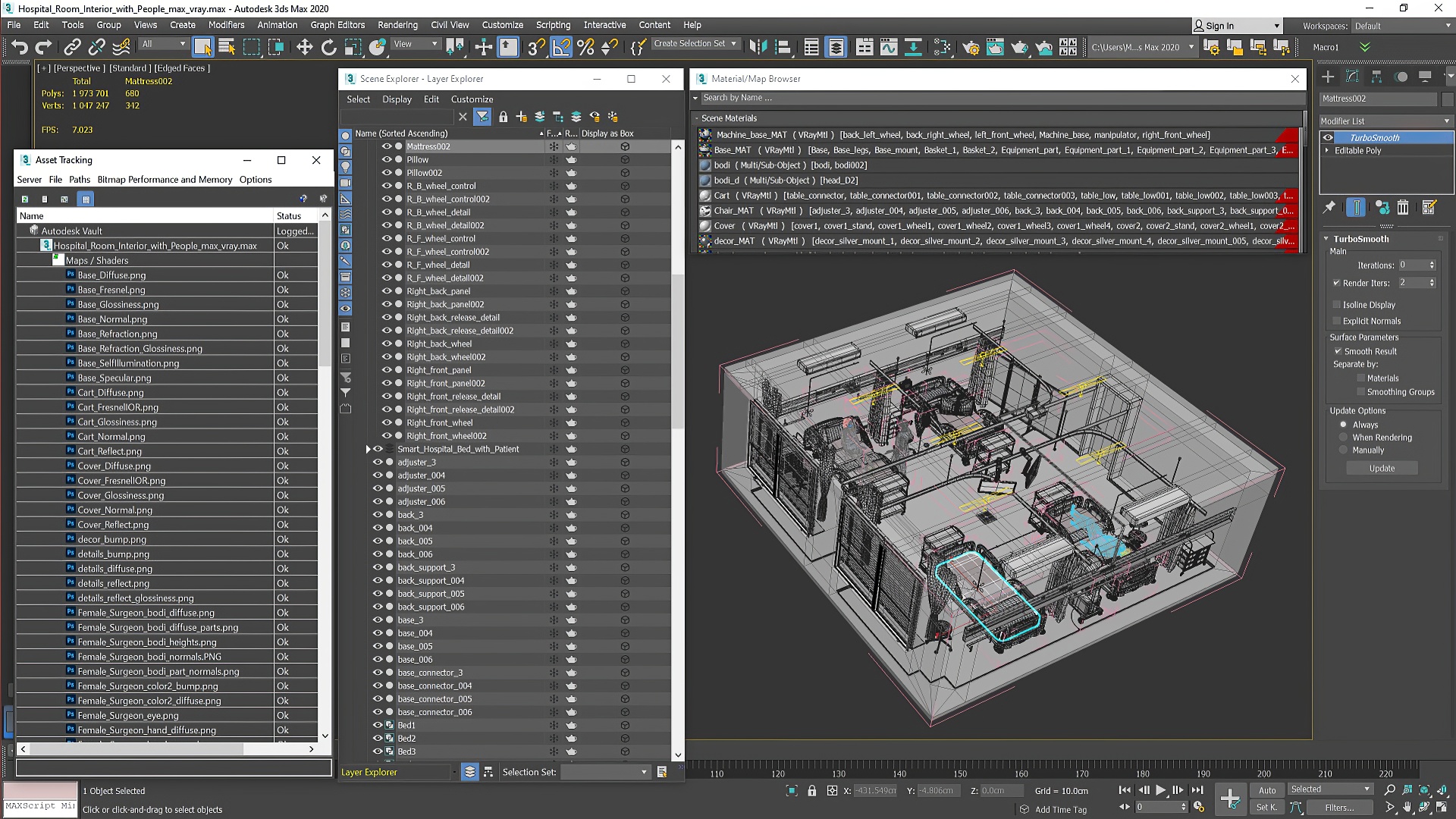Open Paths menu in Asset Tracking
The height and width of the screenshot is (819, 1456).
click(80, 180)
